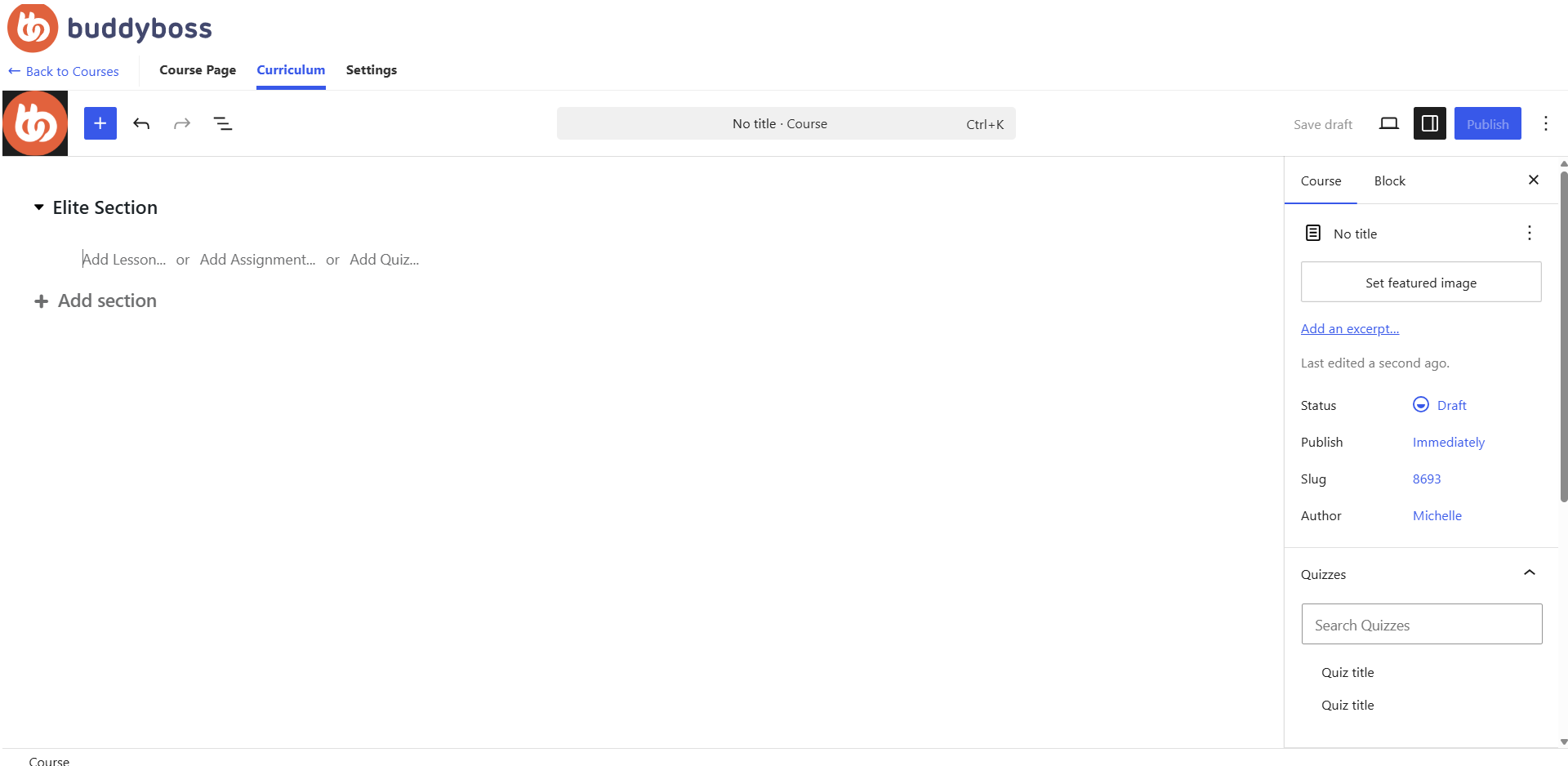The width and height of the screenshot is (1568, 766).
Task: Collapse the Elite Section triangle
Action: 38,207
